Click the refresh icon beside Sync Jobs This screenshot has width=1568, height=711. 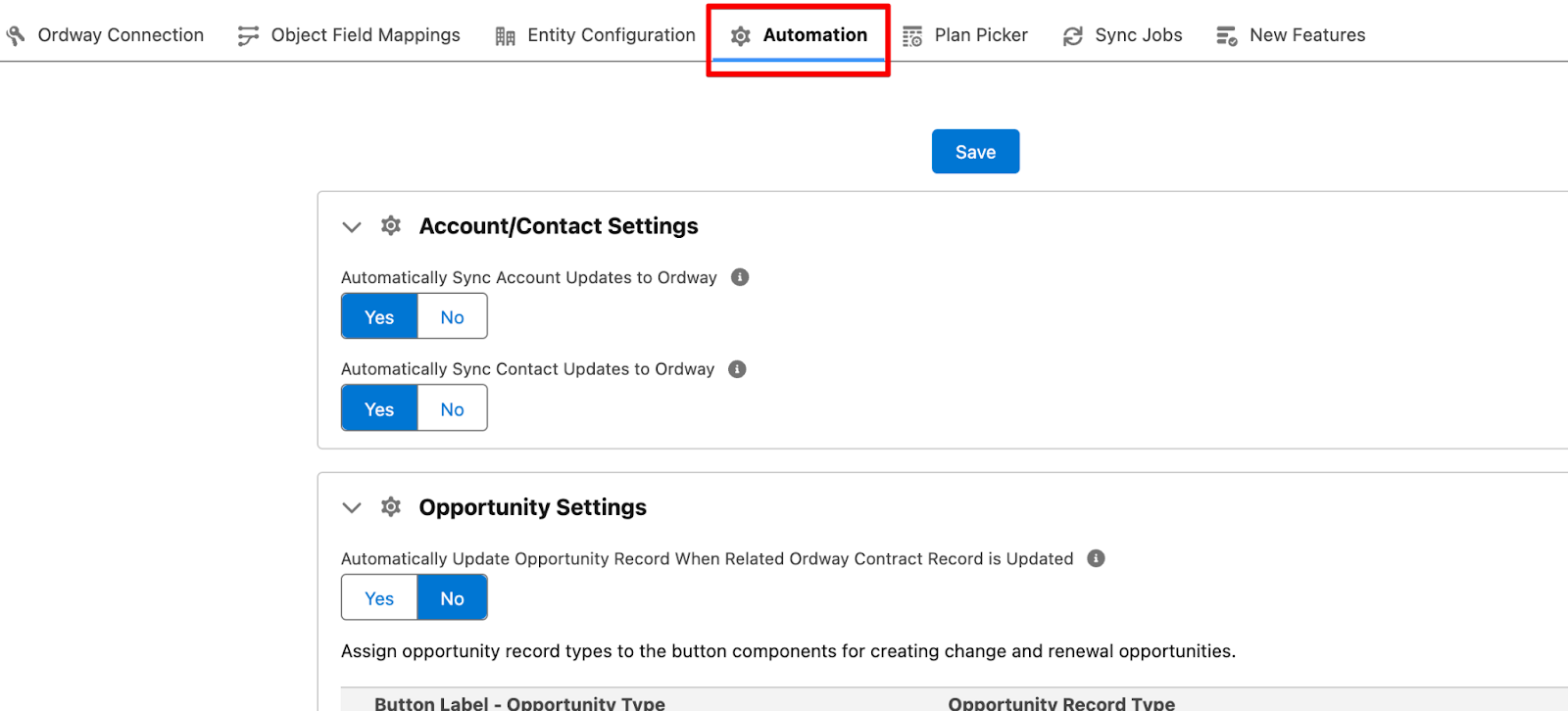[1073, 36]
